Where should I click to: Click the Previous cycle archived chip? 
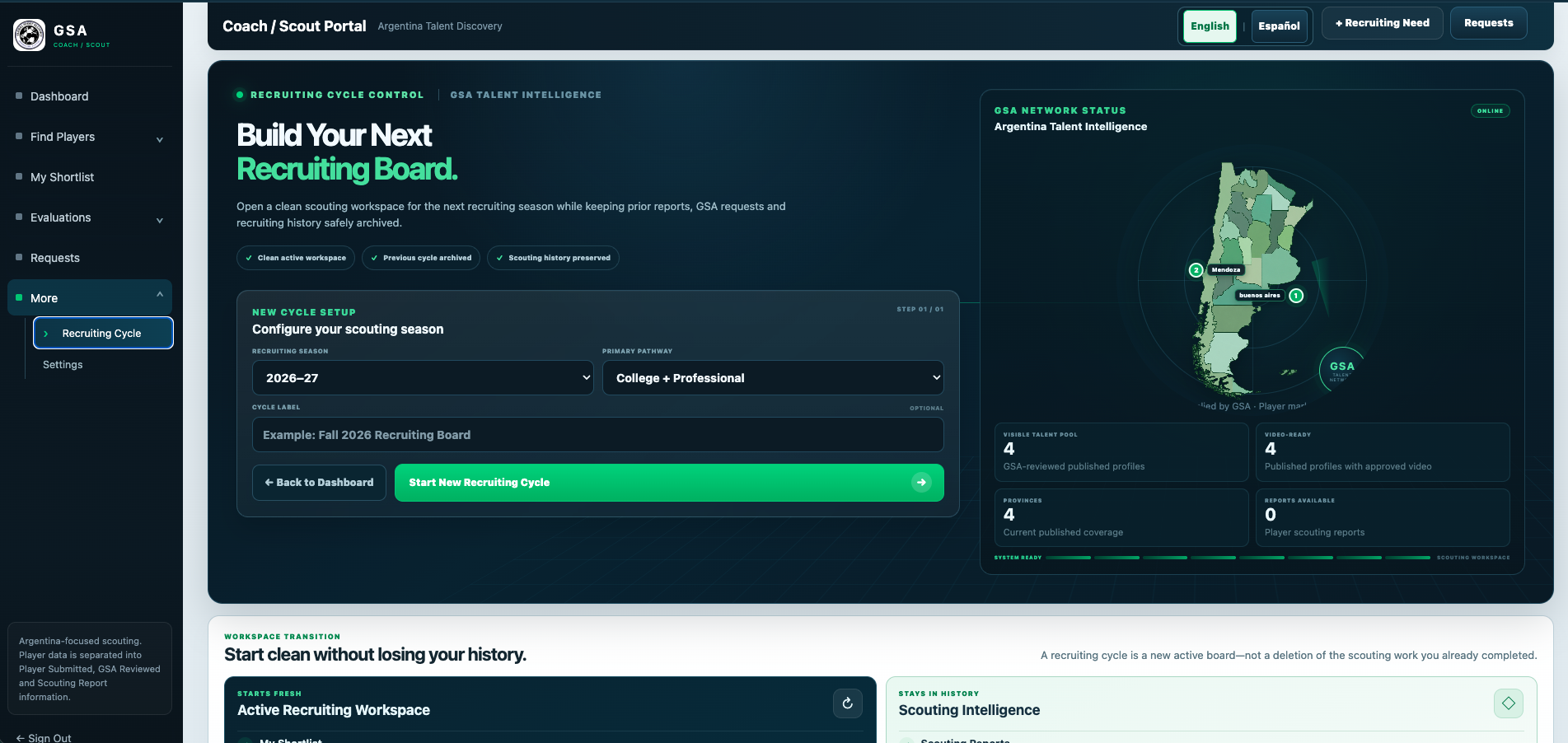click(x=421, y=258)
